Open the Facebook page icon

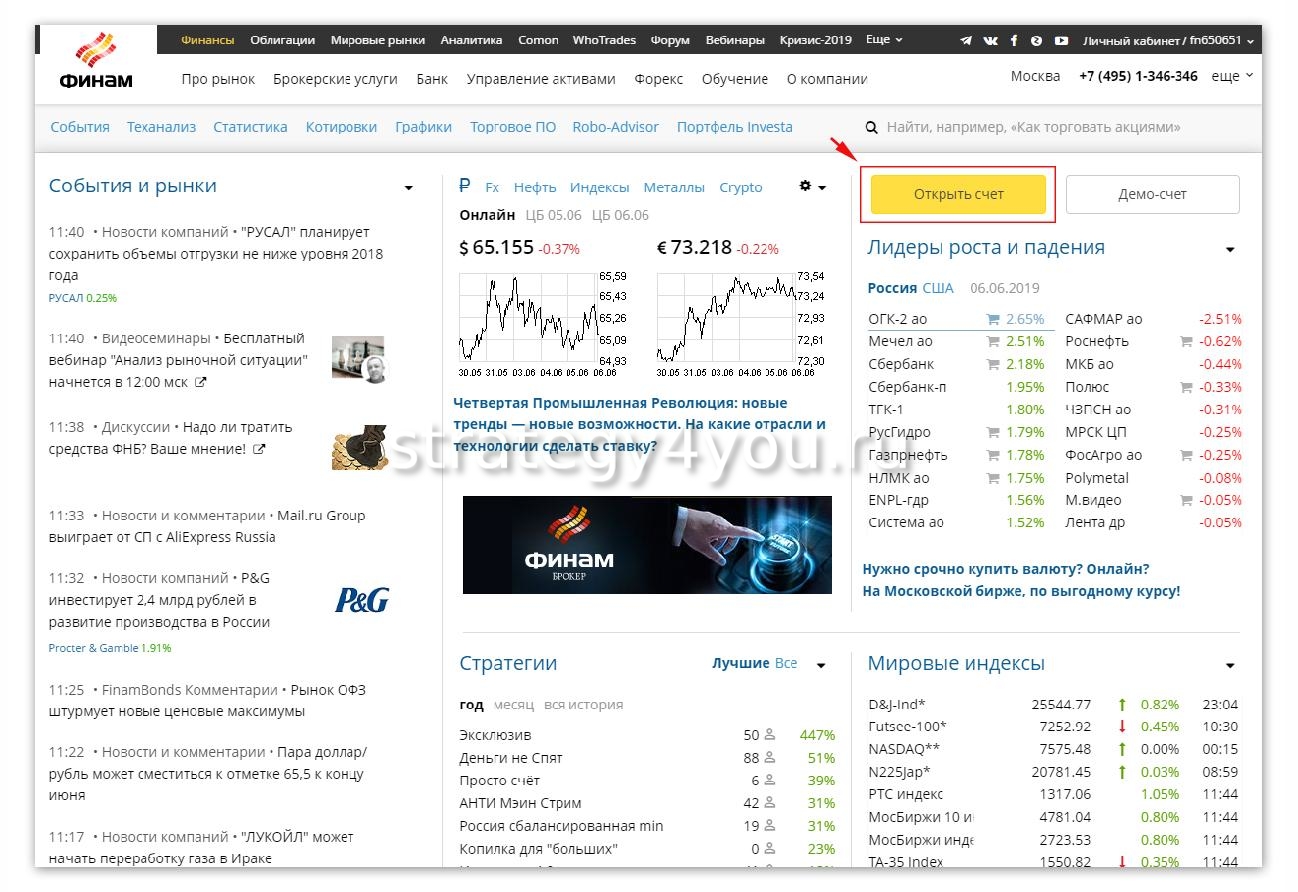1014,40
